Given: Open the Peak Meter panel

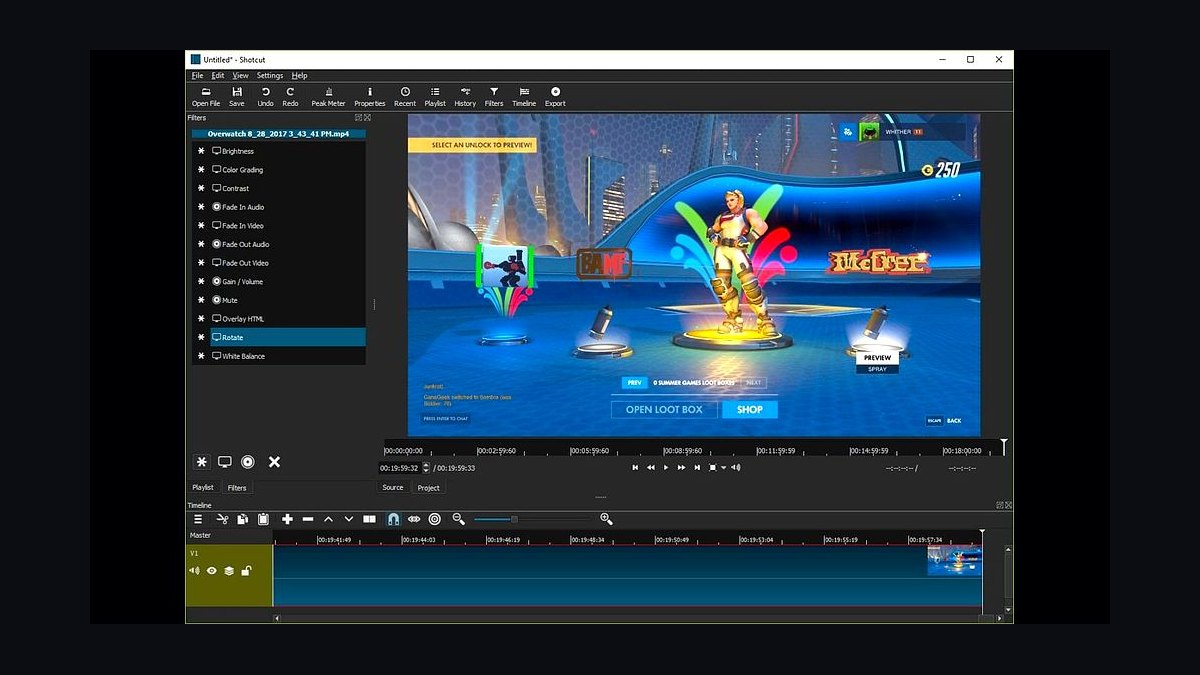Looking at the screenshot, I should tap(328, 96).
